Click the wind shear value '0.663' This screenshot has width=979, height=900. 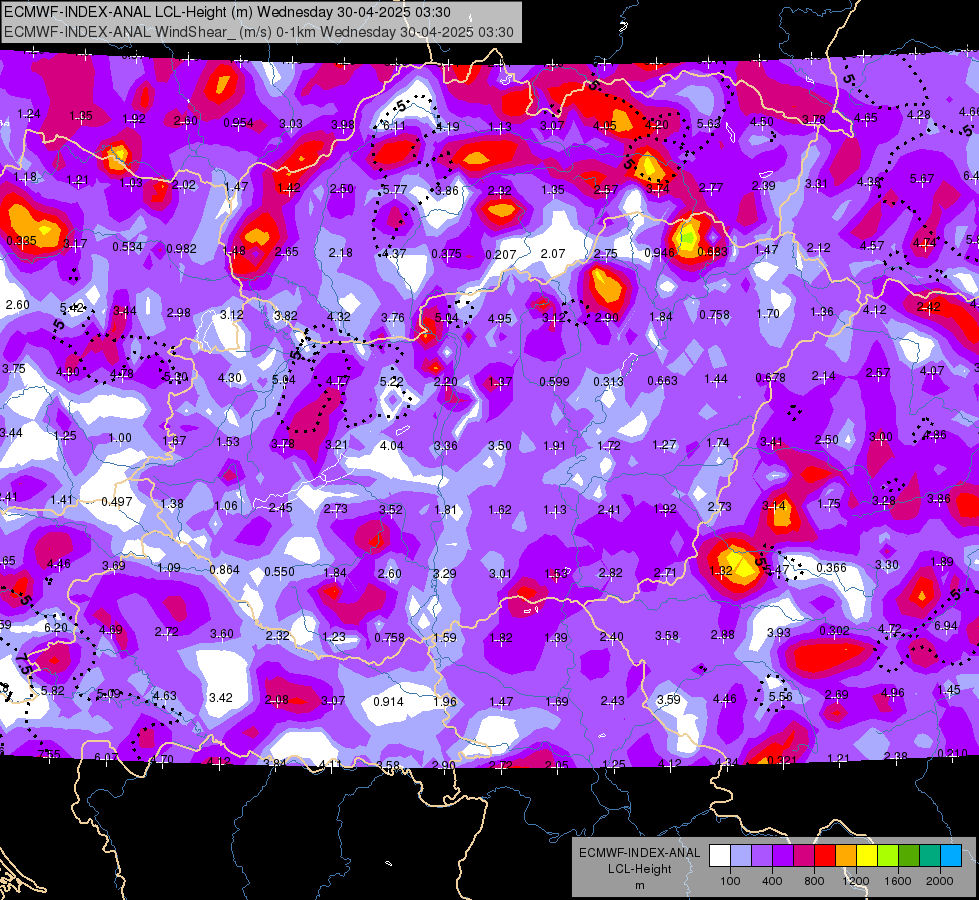[662, 380]
